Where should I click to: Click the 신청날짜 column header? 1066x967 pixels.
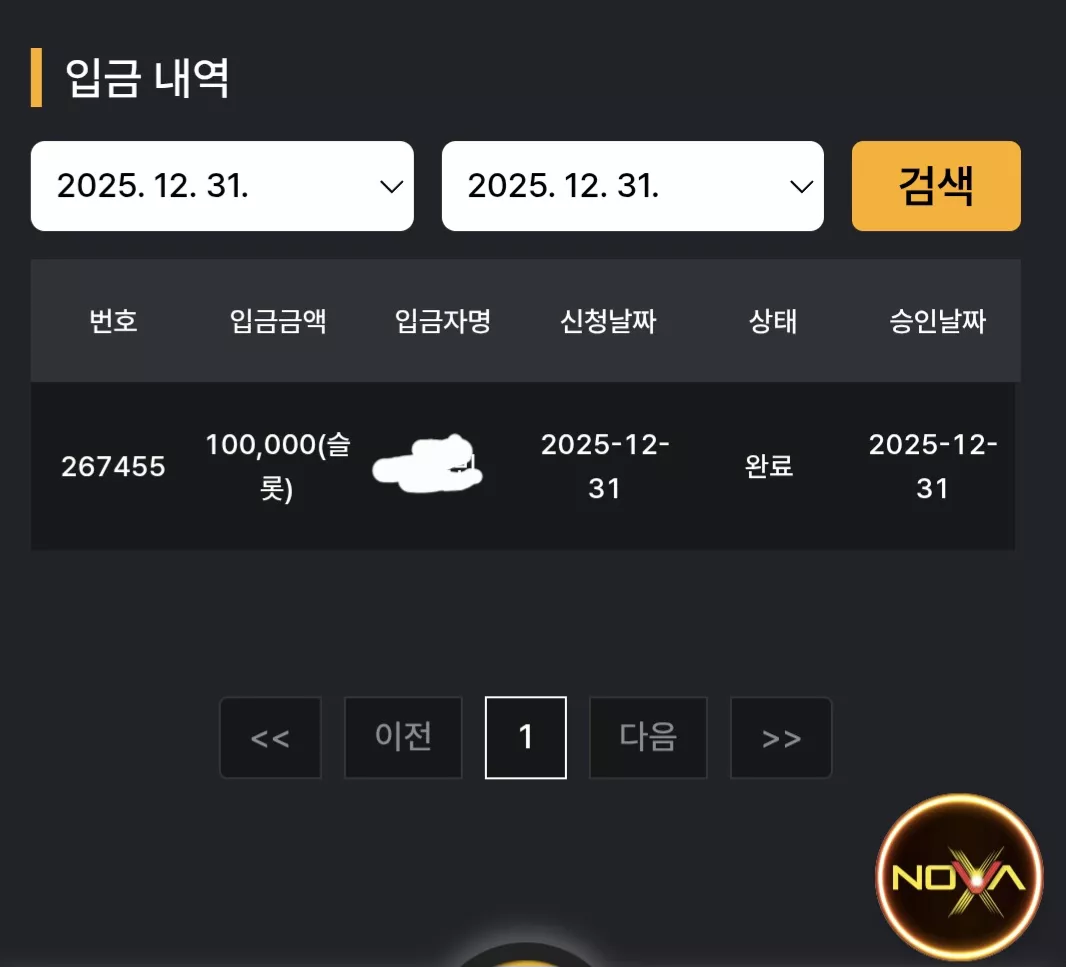coord(608,321)
